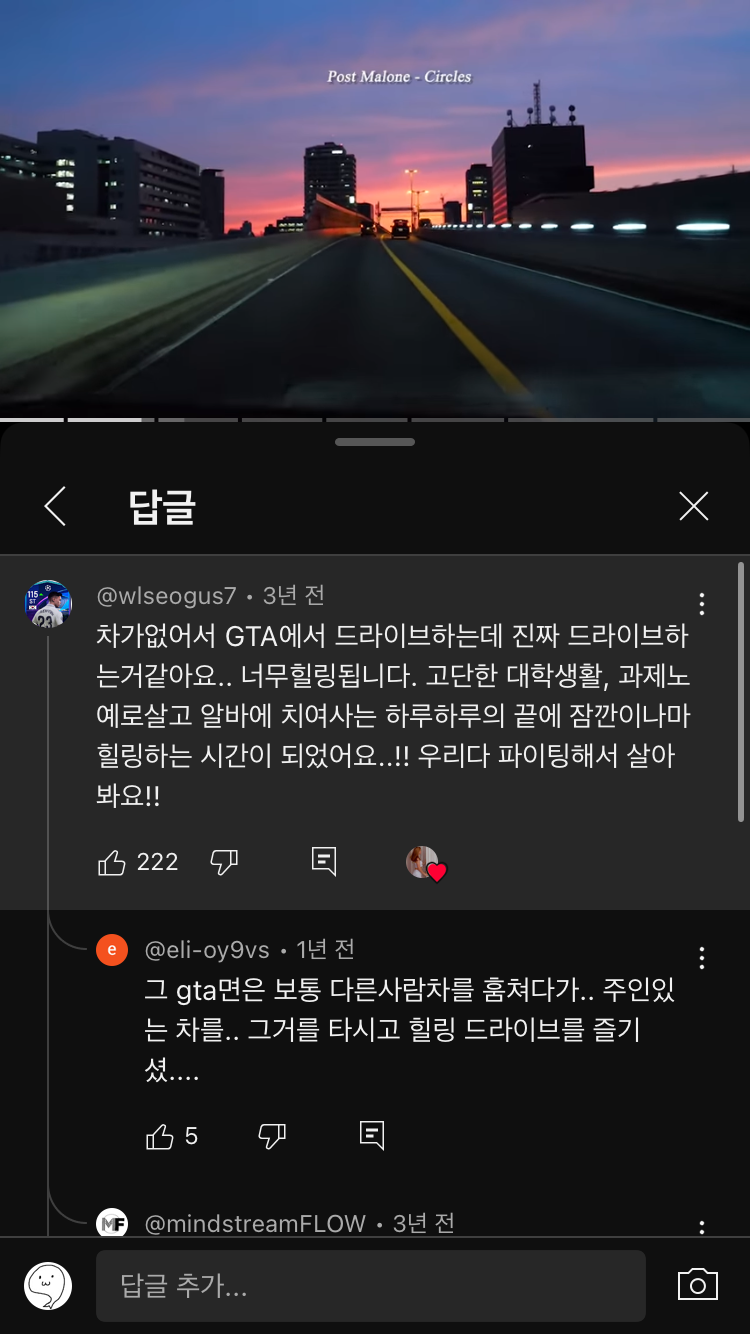Dislike the reply from @eli-oy9vs

272,1136
